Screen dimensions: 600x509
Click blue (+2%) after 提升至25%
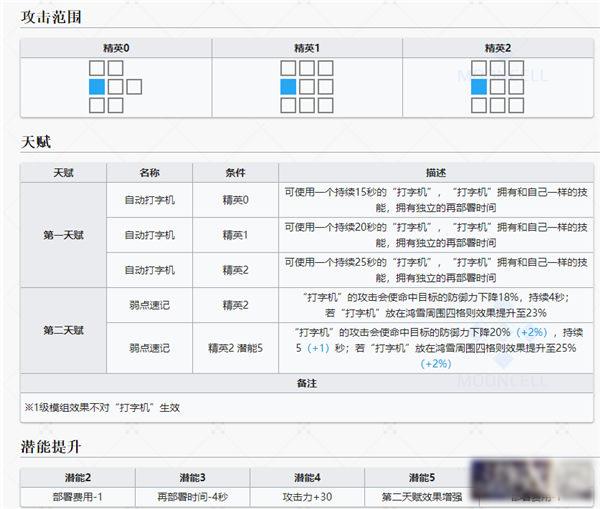tap(436, 364)
